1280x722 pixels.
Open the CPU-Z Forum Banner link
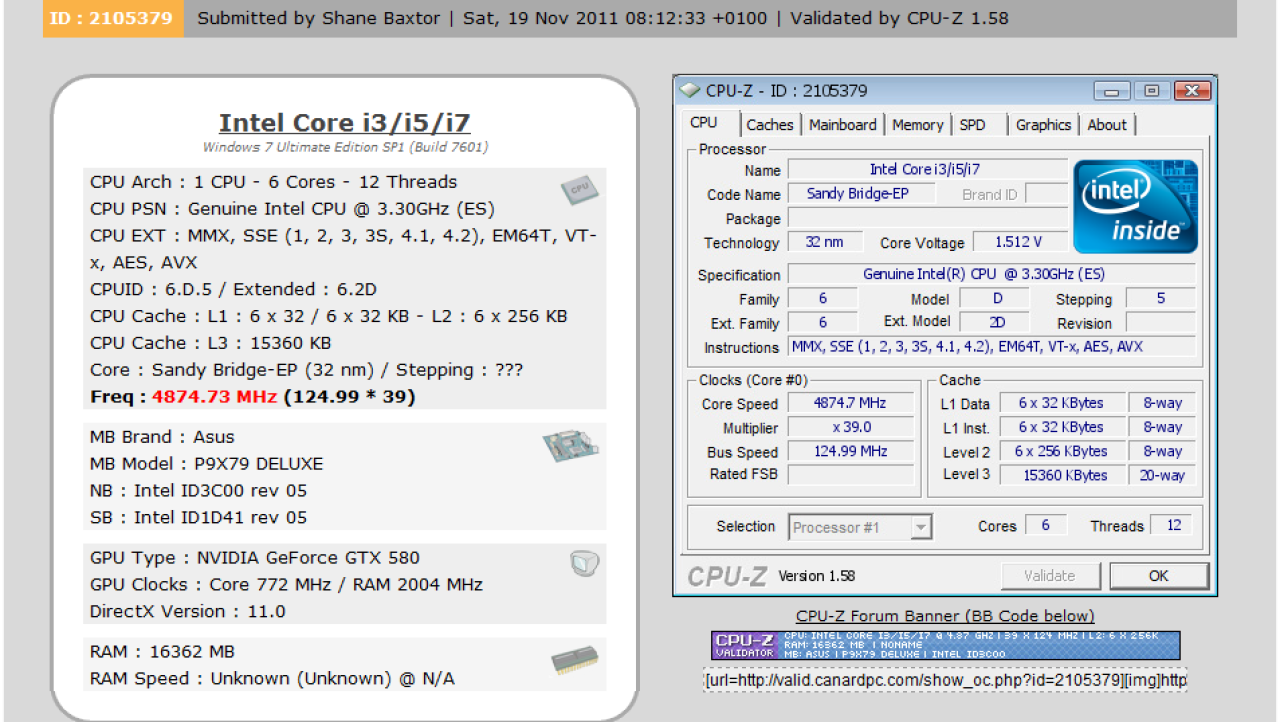coord(945,616)
